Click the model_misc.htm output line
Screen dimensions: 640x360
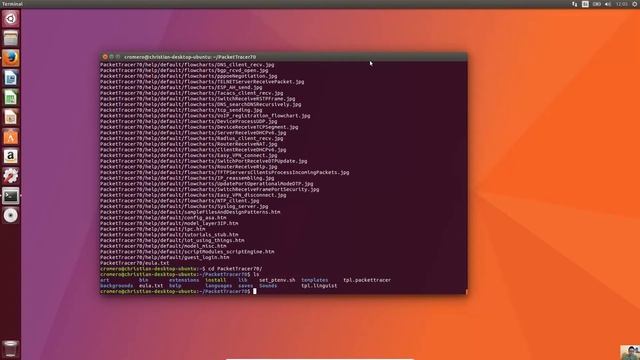tap(163, 246)
